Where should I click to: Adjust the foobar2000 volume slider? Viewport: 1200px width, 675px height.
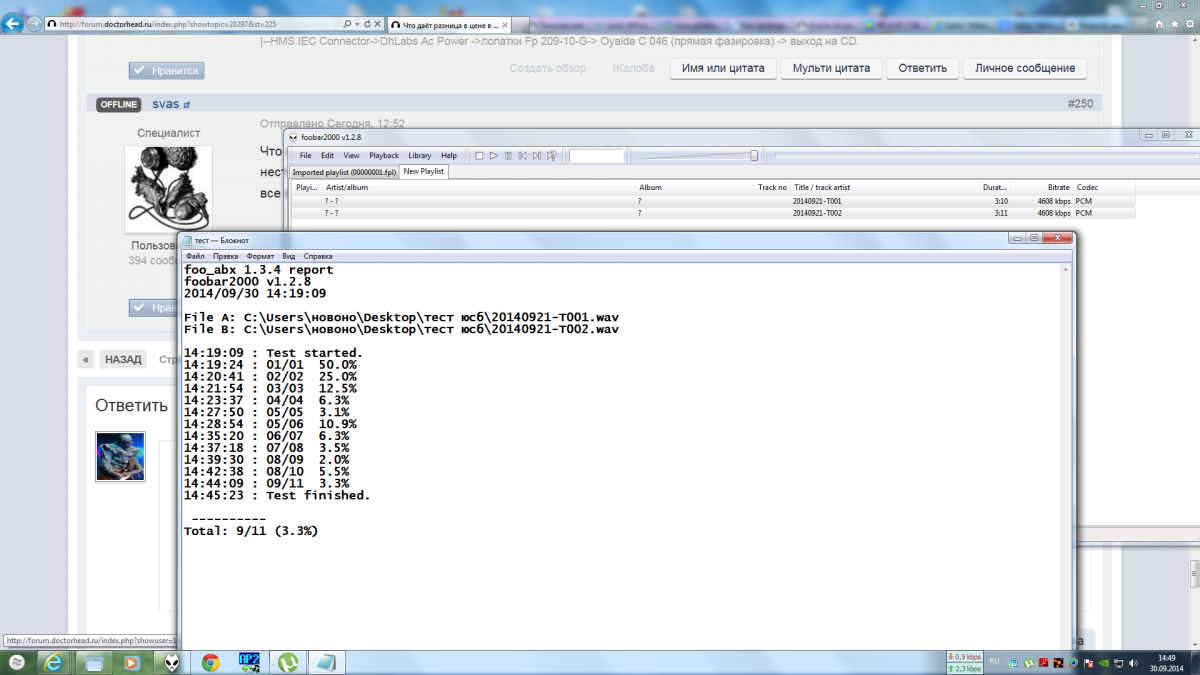(697, 156)
